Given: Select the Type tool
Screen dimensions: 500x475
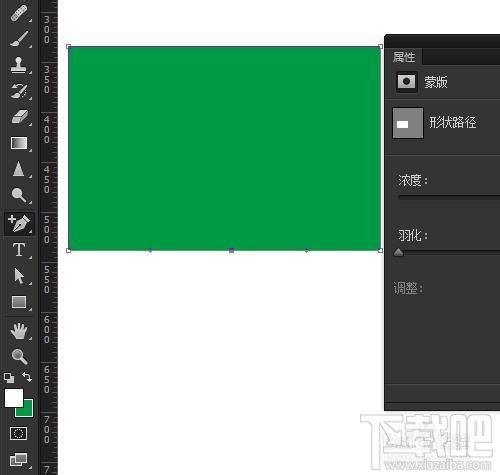Looking at the screenshot, I should click(19, 250).
